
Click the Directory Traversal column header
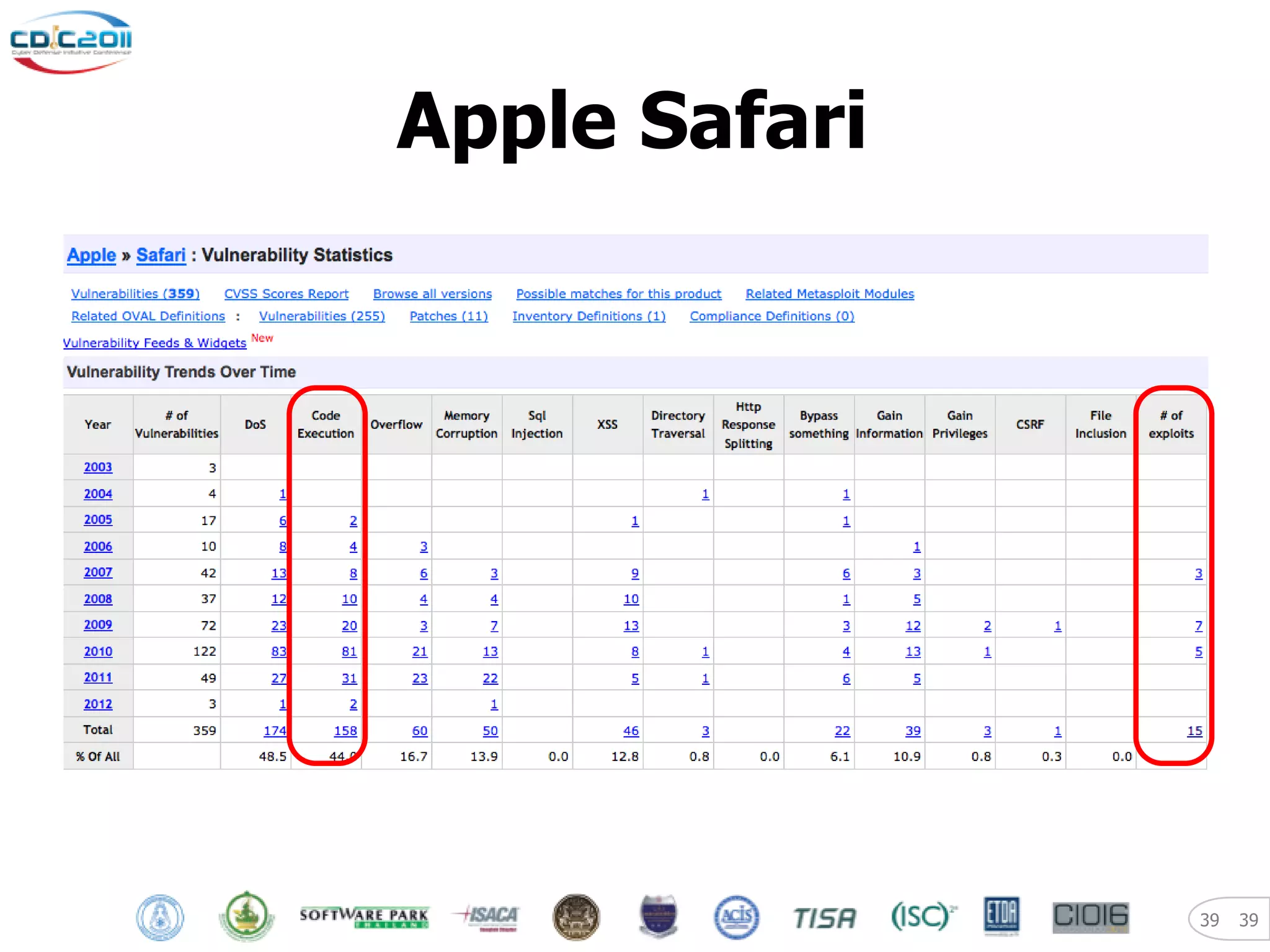[x=678, y=425]
